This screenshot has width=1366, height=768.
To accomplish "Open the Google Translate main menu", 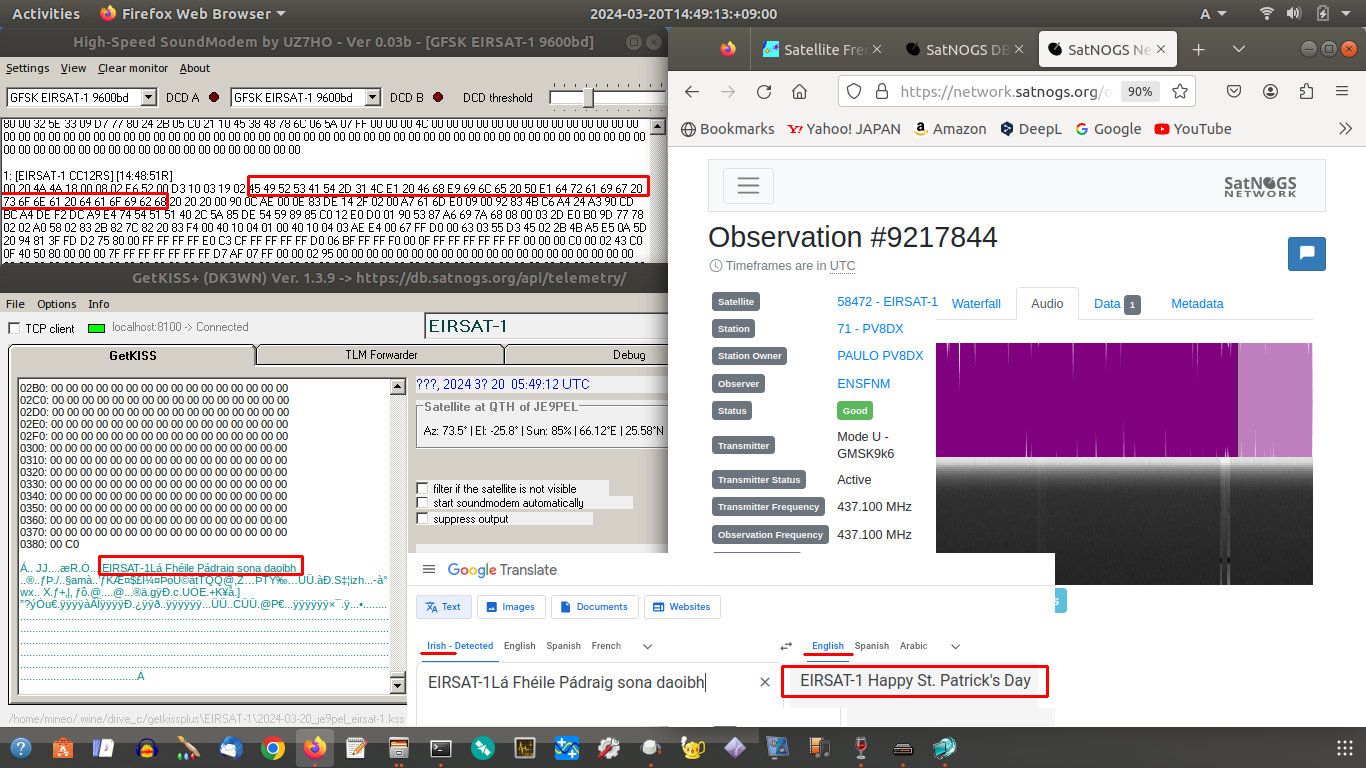I will tap(429, 569).
